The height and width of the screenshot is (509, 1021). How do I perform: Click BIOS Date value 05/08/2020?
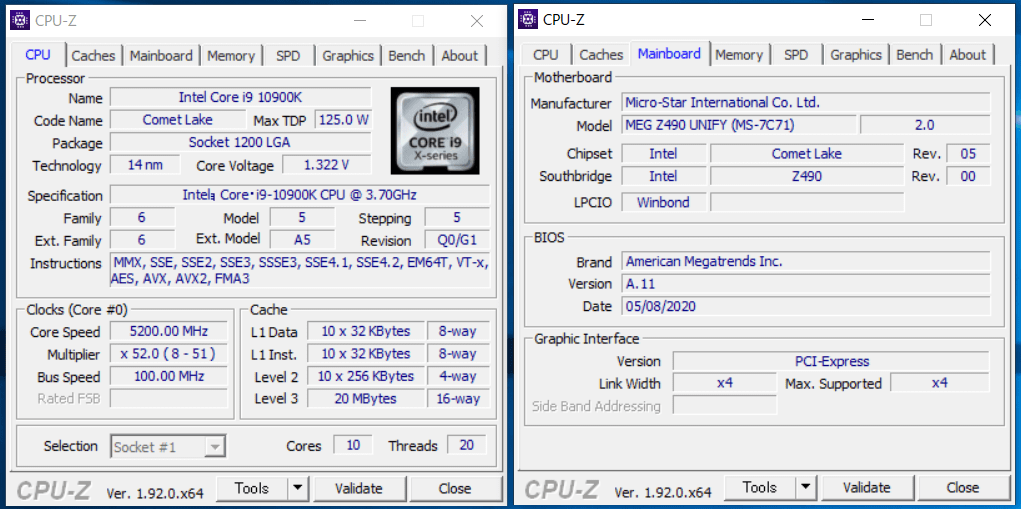[806, 306]
